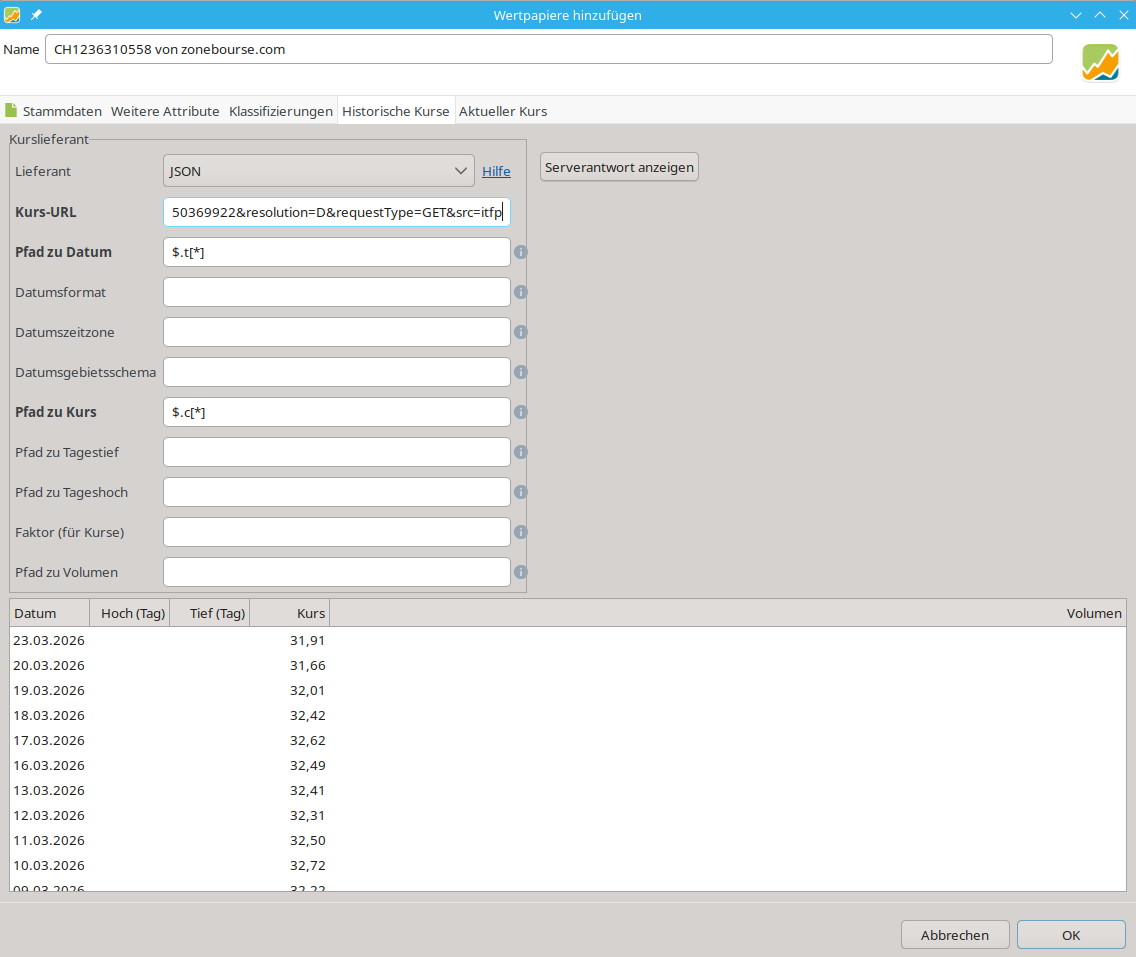This screenshot has width=1136, height=957.
Task: Select the Aktueller Kurs tab
Action: point(502,111)
